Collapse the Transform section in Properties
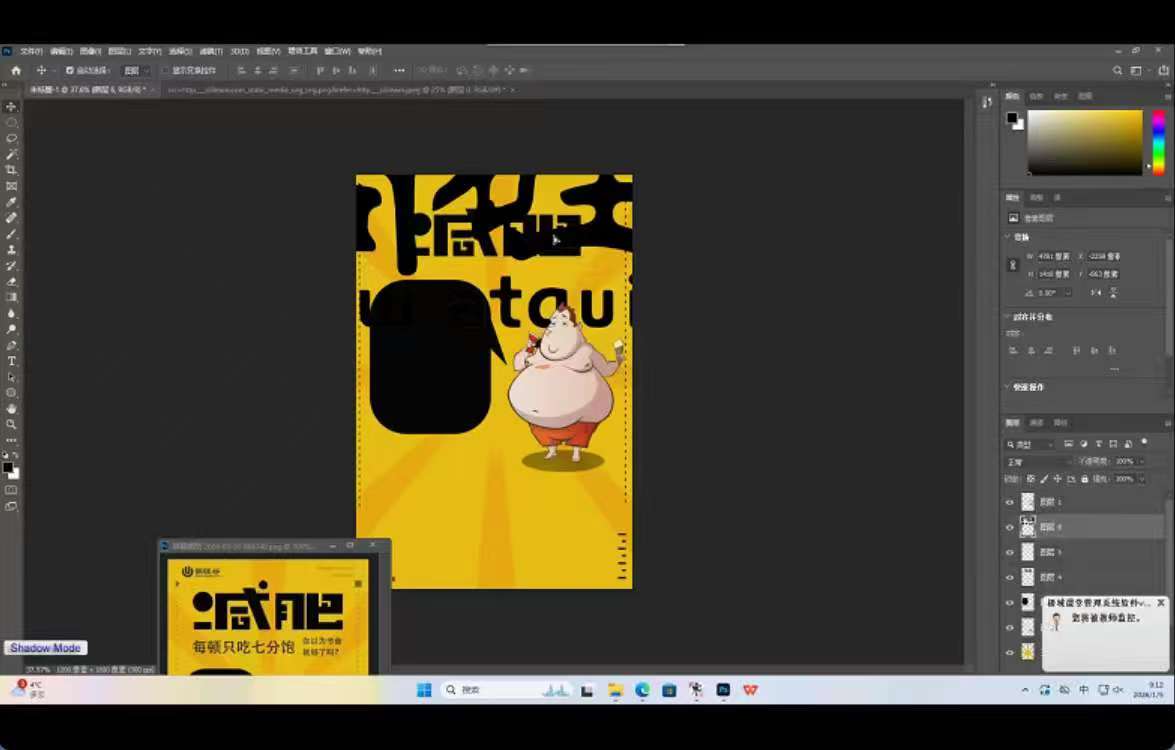This screenshot has width=1175, height=750. point(1007,237)
